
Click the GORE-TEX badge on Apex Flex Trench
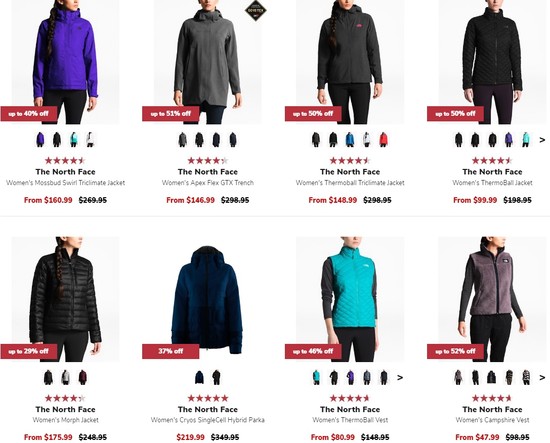[x=255, y=10]
